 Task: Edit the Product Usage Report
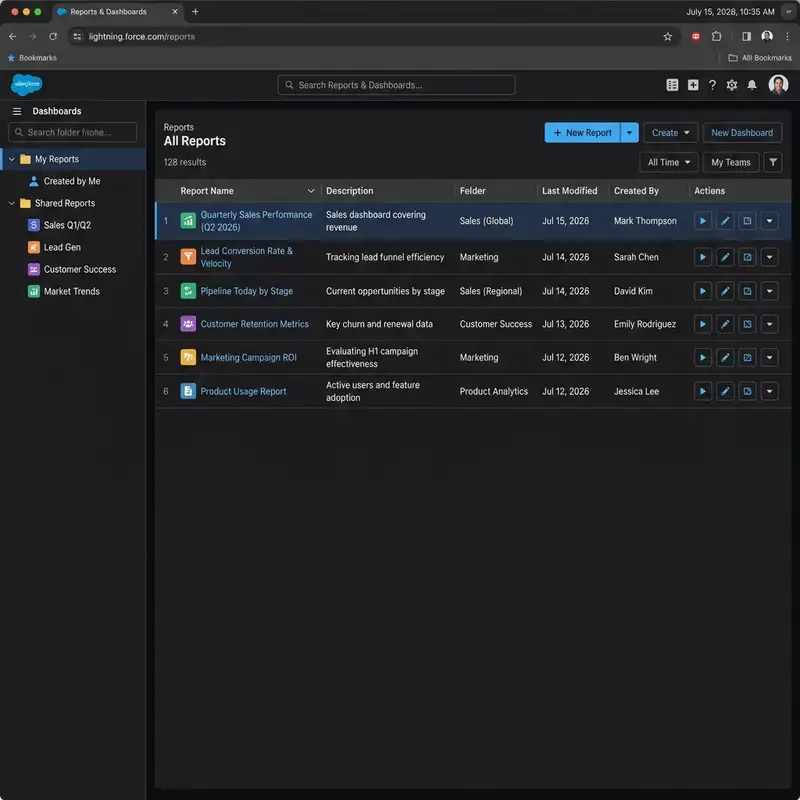point(725,391)
